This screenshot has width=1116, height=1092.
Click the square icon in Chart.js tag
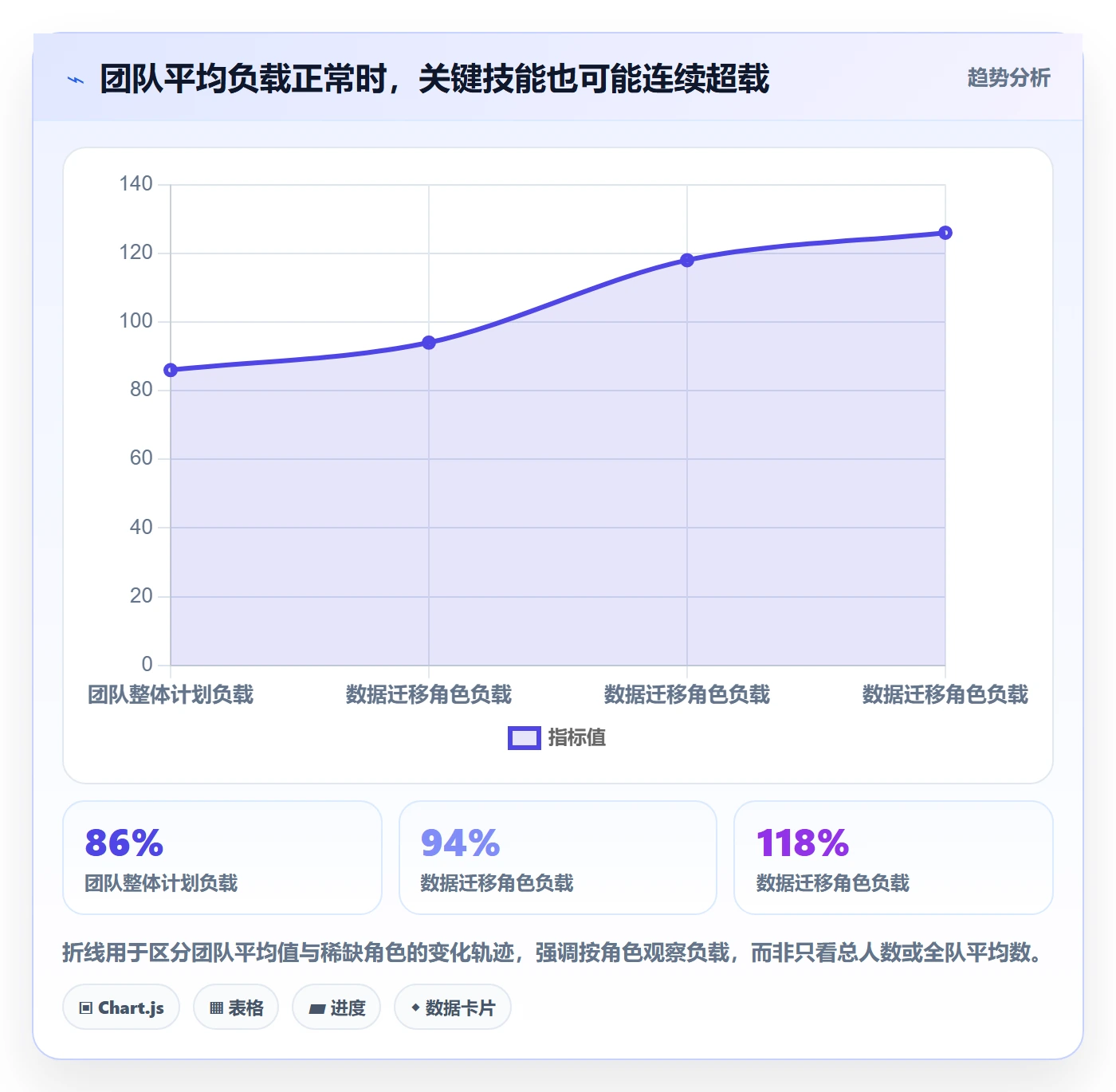(86, 1008)
